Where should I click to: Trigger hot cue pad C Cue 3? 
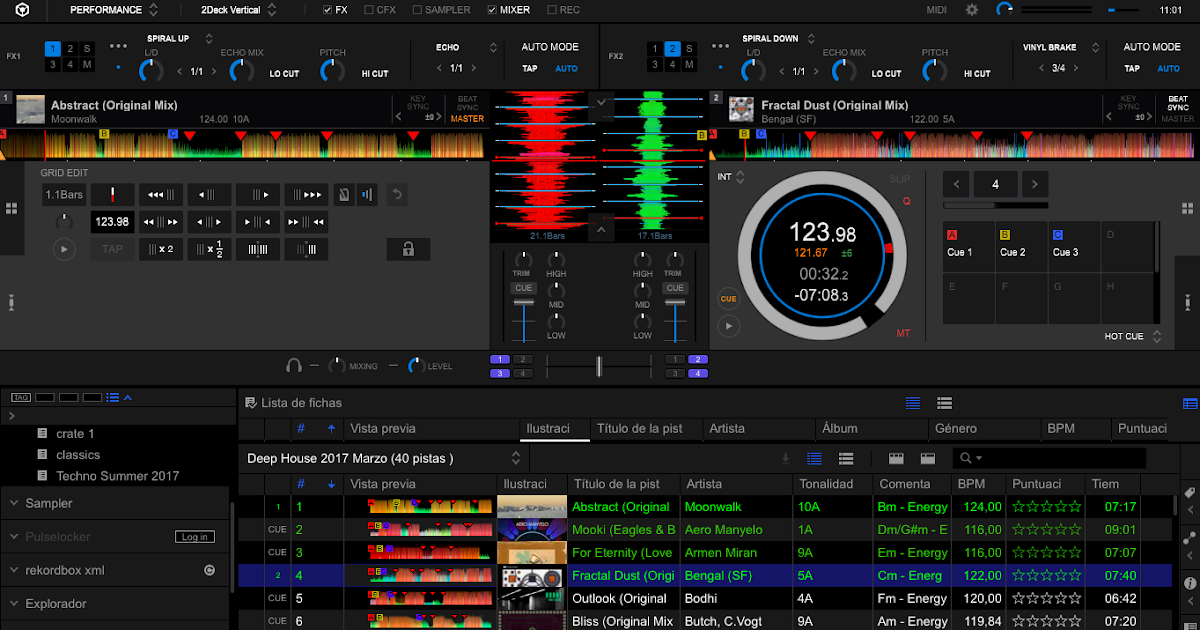click(x=1073, y=246)
